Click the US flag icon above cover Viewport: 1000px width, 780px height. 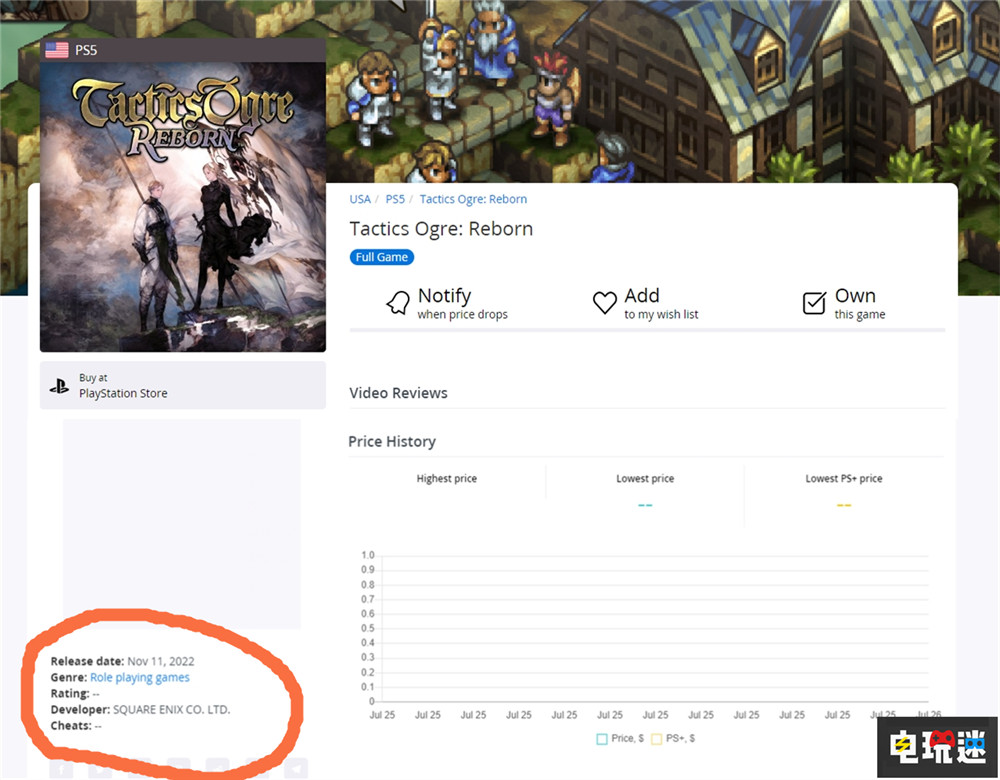(x=57, y=50)
